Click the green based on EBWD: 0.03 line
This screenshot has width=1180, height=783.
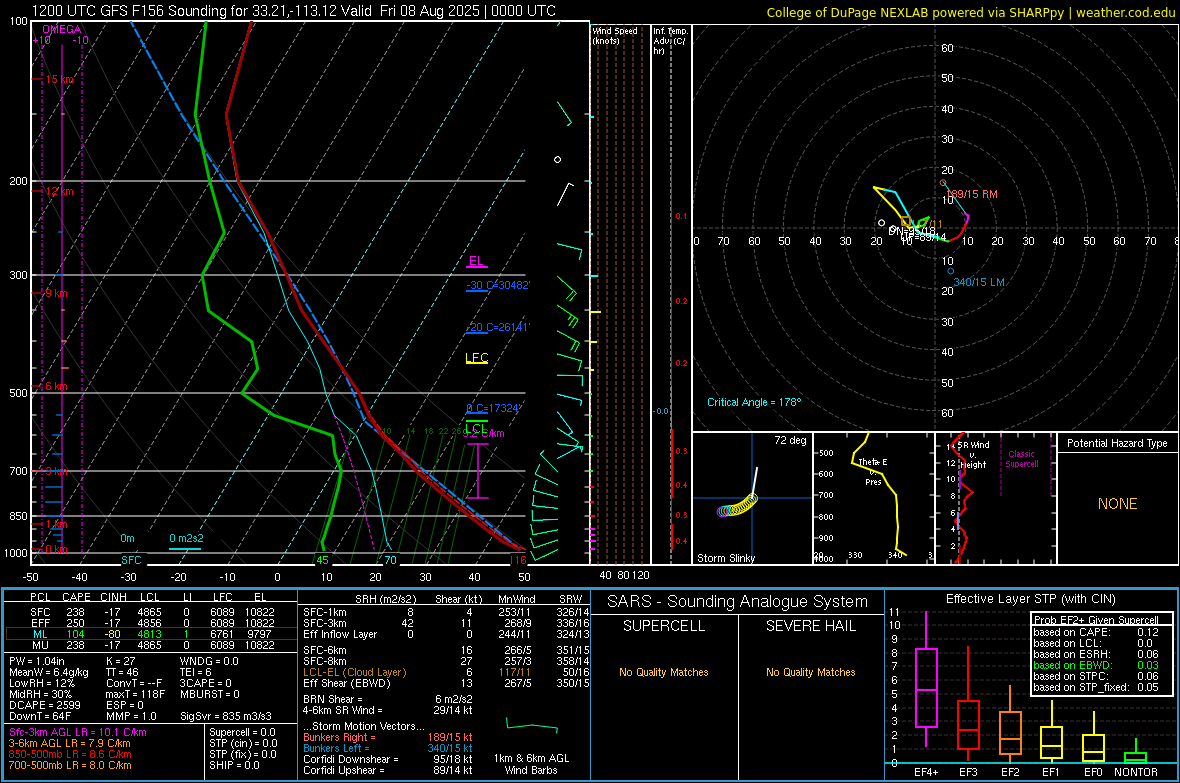(1096, 666)
